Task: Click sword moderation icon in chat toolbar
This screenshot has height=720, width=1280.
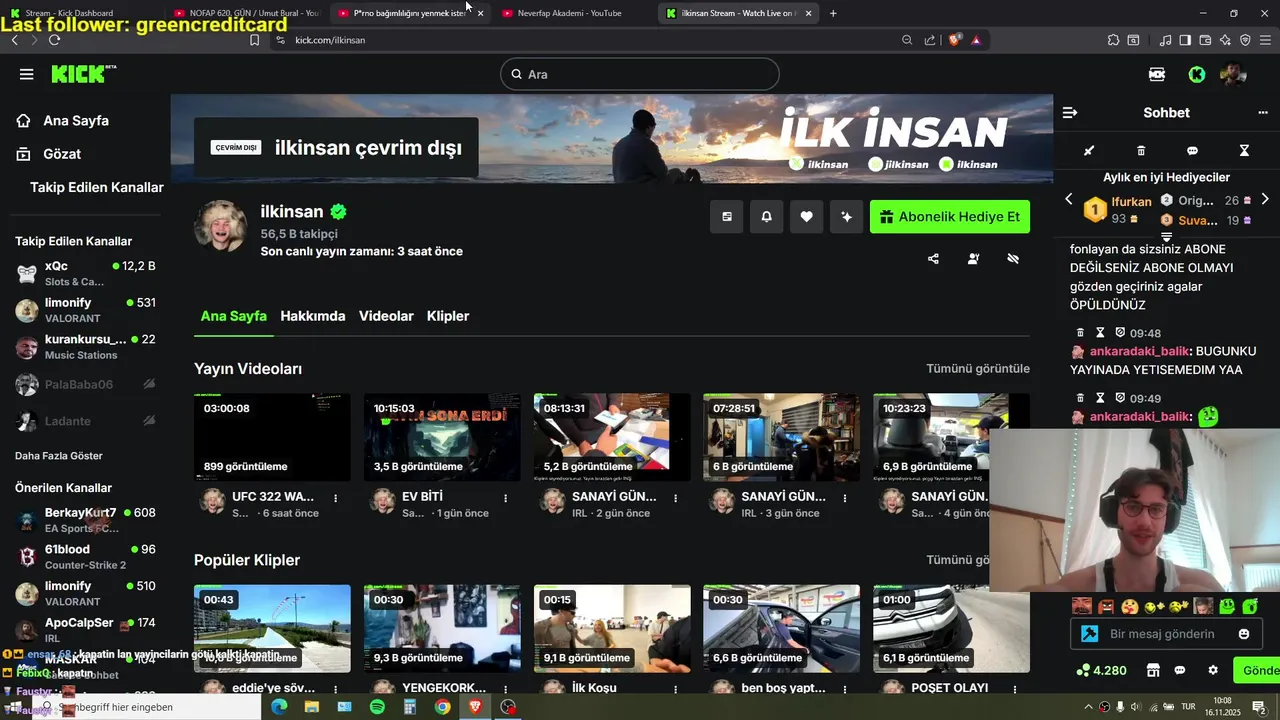Action: click(x=1089, y=151)
